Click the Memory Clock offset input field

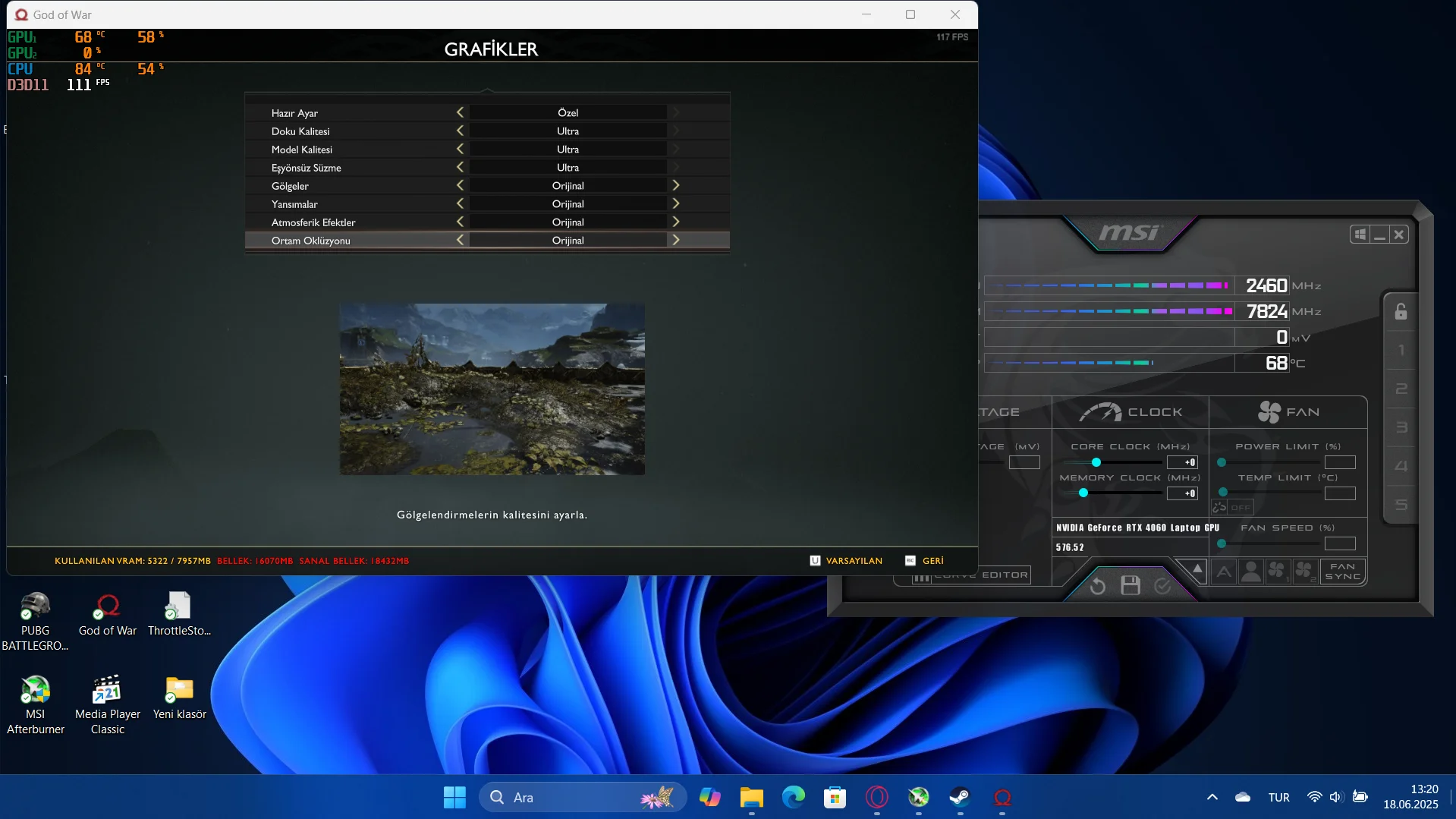tap(1182, 493)
